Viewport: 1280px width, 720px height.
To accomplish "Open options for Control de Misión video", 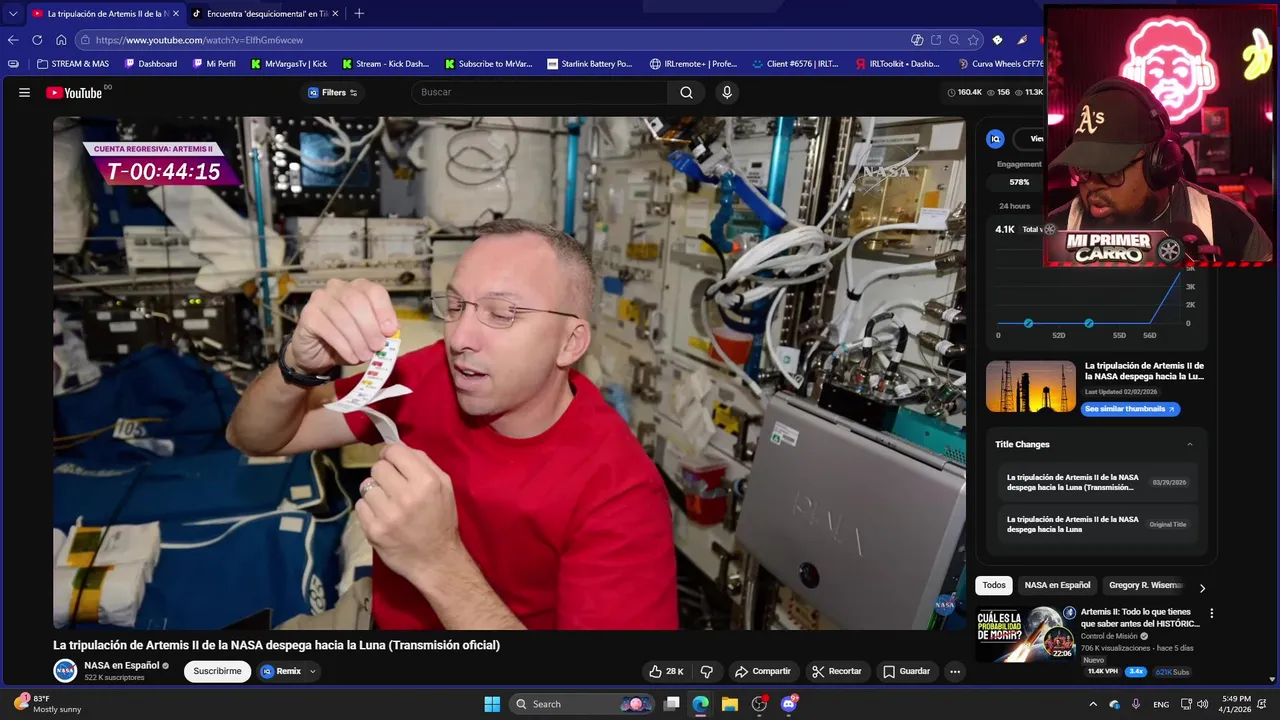I will 1211,613.
